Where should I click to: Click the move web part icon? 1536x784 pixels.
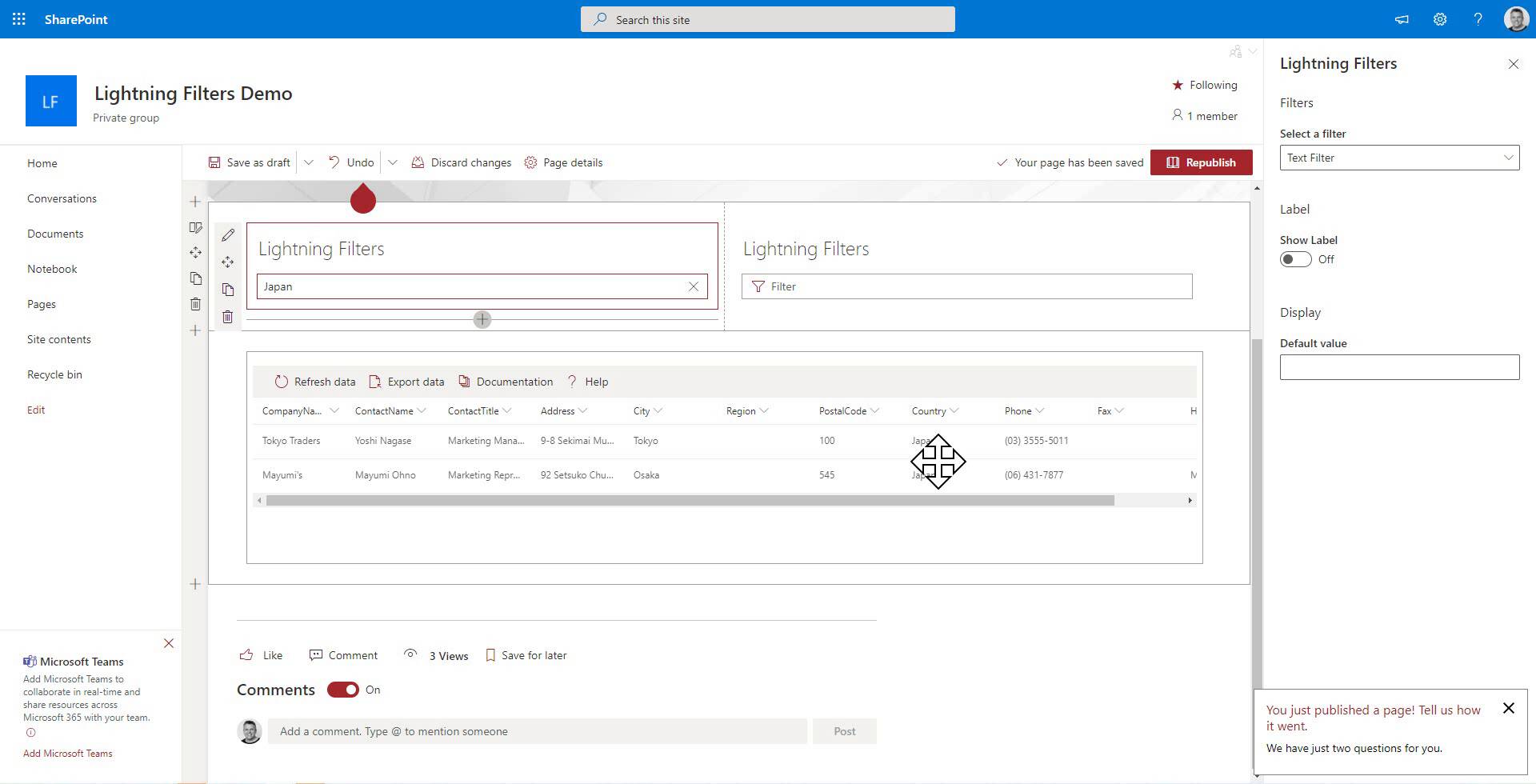click(228, 262)
